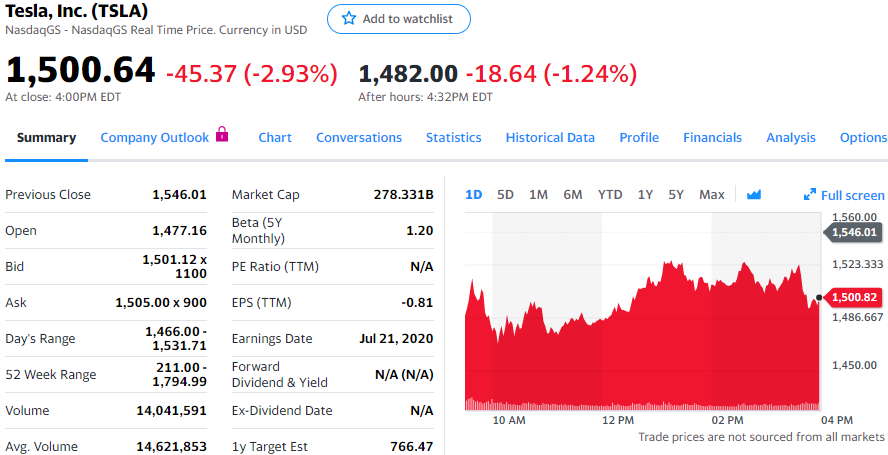Switch to the Conversations tab
The width and height of the screenshot is (888, 455).
click(x=359, y=138)
